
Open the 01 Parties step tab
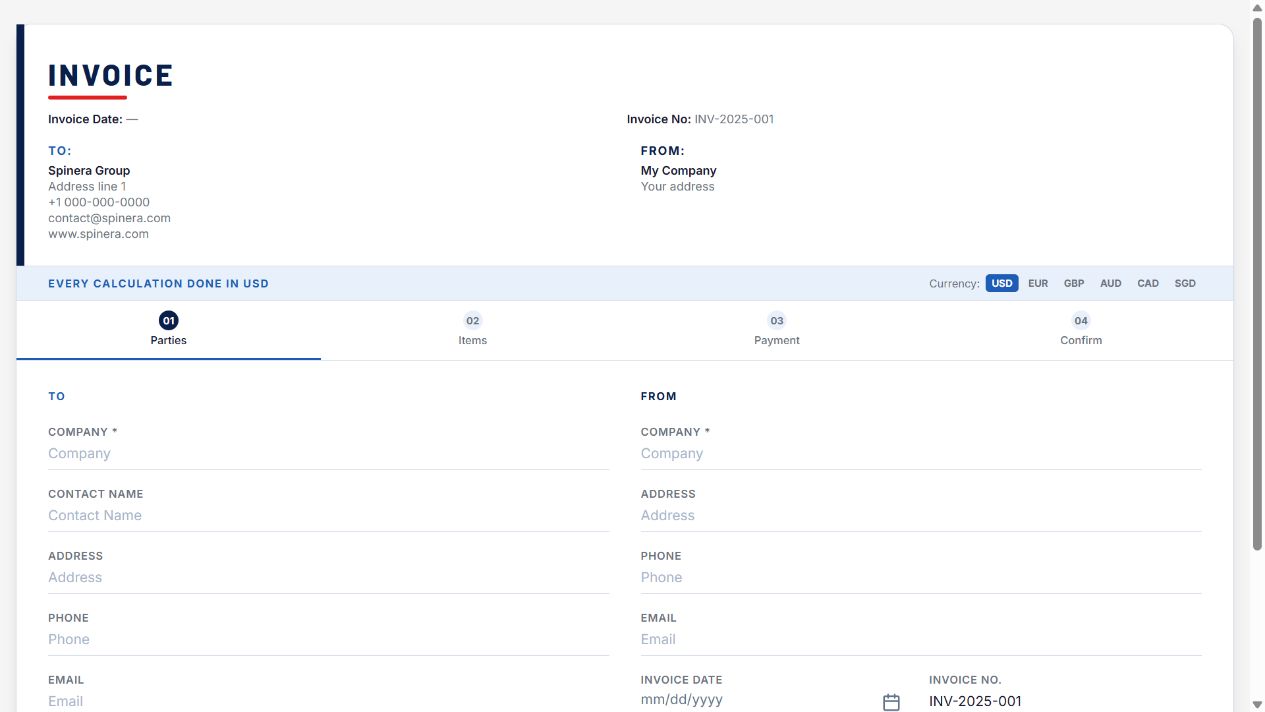169,330
